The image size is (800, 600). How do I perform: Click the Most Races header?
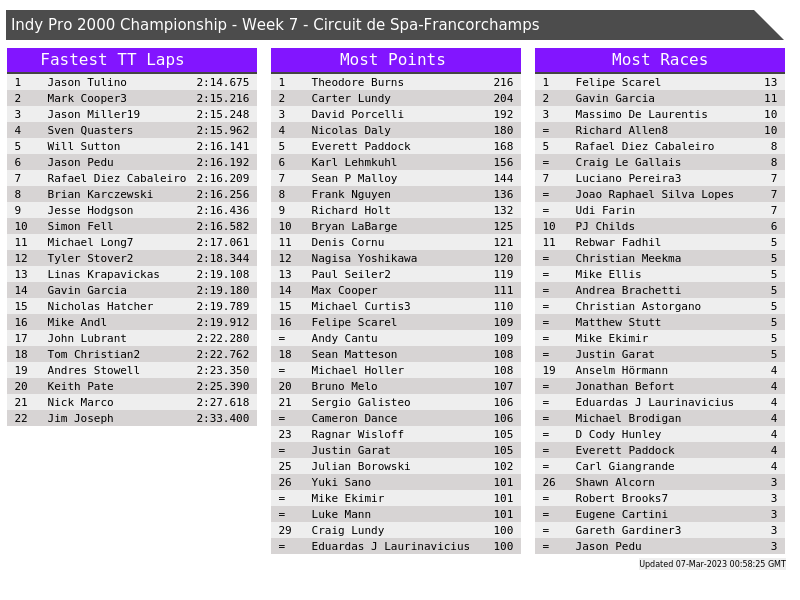(x=659, y=60)
